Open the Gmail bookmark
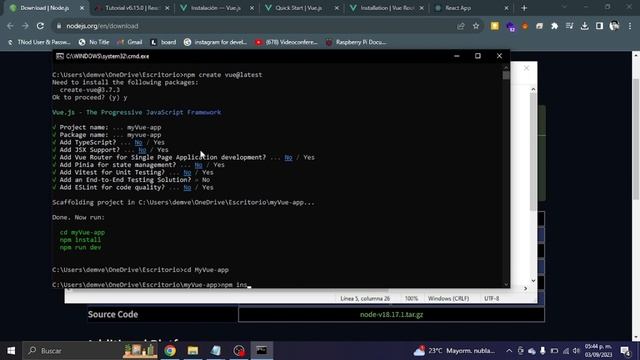 [x=130, y=42]
